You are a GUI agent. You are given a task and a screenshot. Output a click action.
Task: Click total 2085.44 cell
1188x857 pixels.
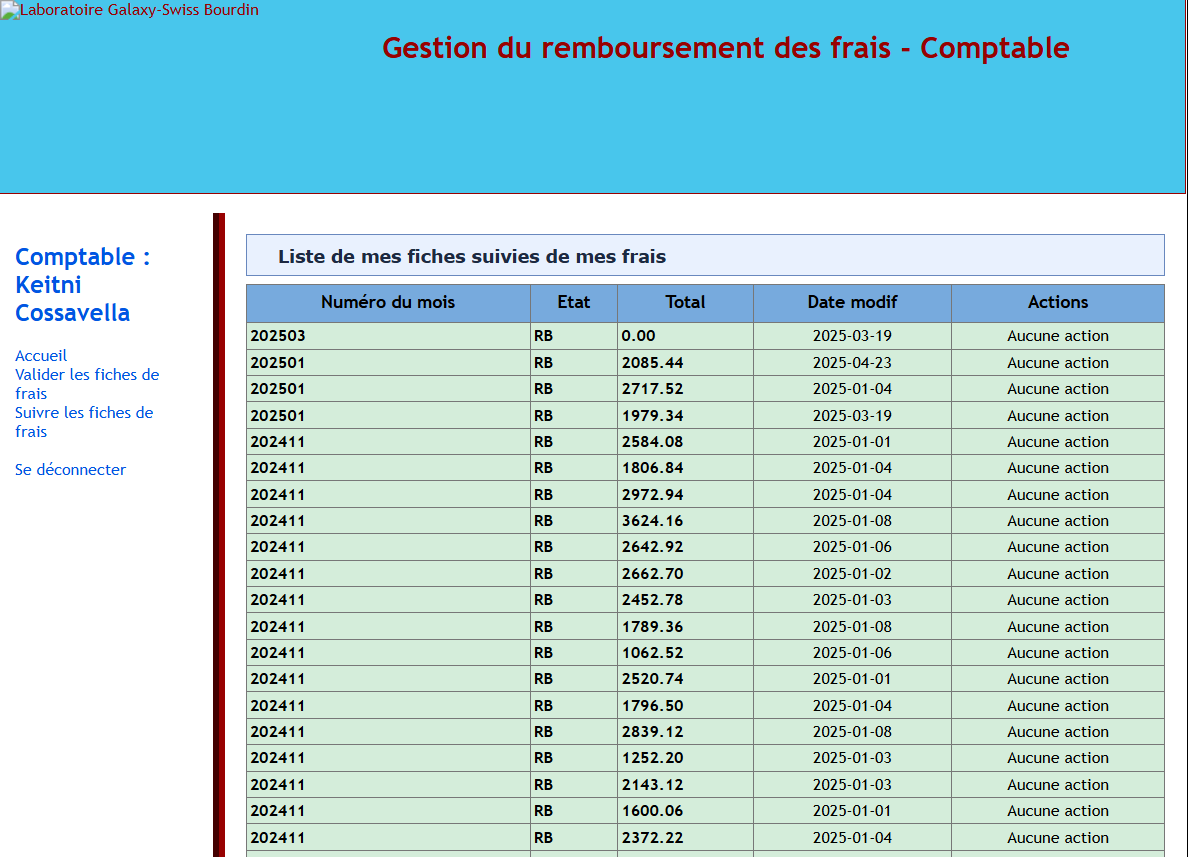point(686,362)
